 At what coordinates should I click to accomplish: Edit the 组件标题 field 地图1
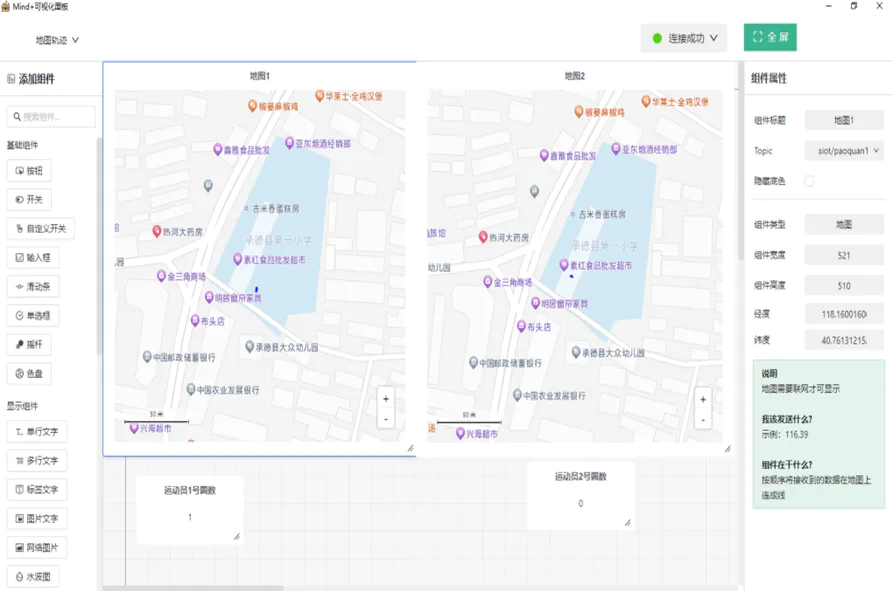pyautogui.click(x=844, y=120)
